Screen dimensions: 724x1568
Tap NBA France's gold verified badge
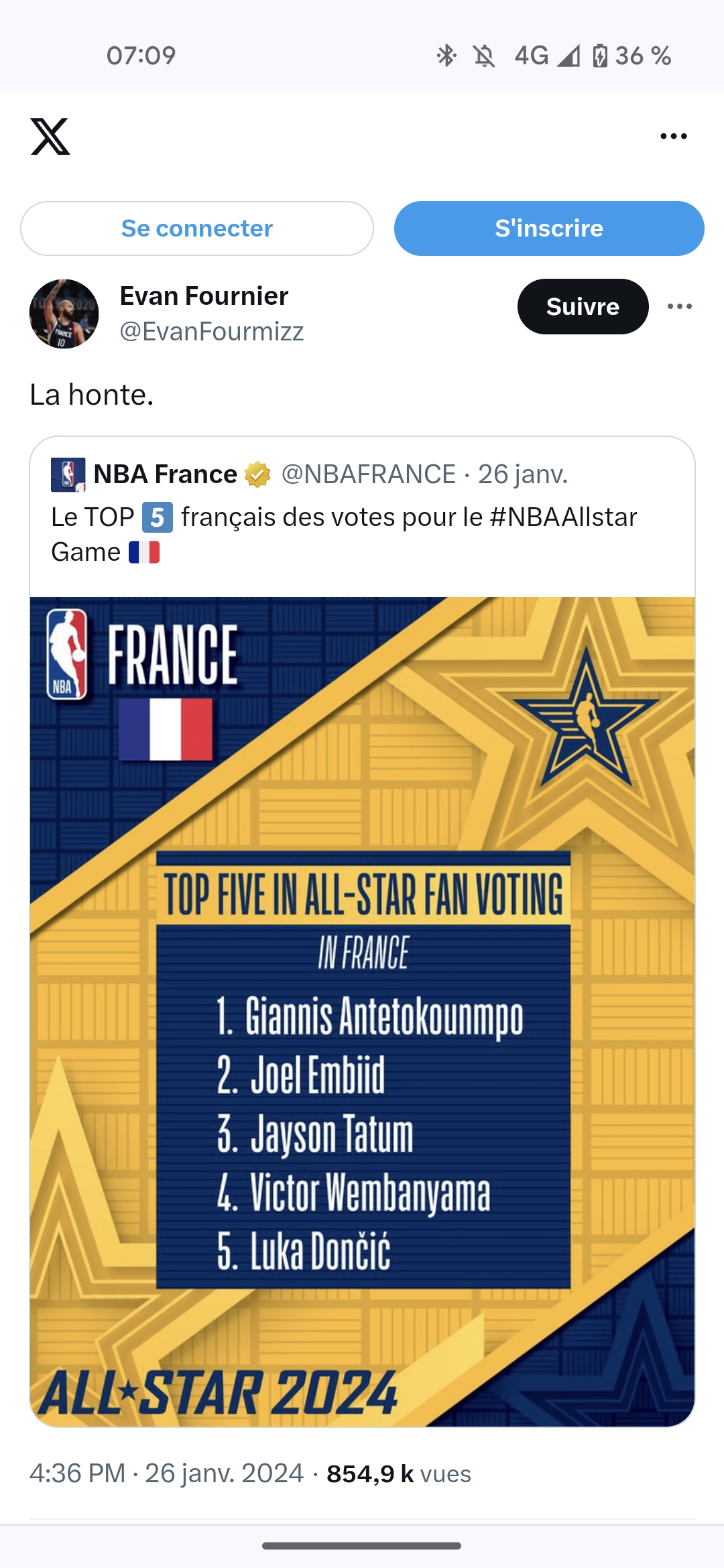tap(257, 474)
